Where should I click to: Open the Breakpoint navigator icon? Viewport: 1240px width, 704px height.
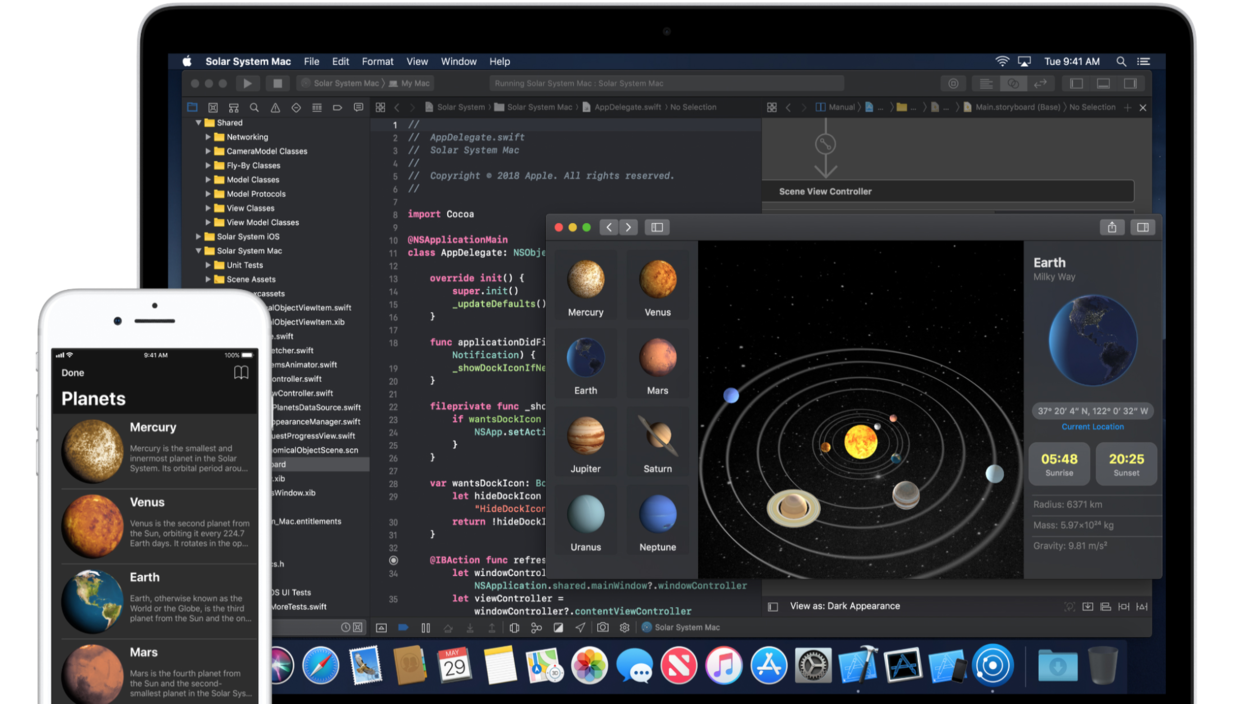point(337,107)
